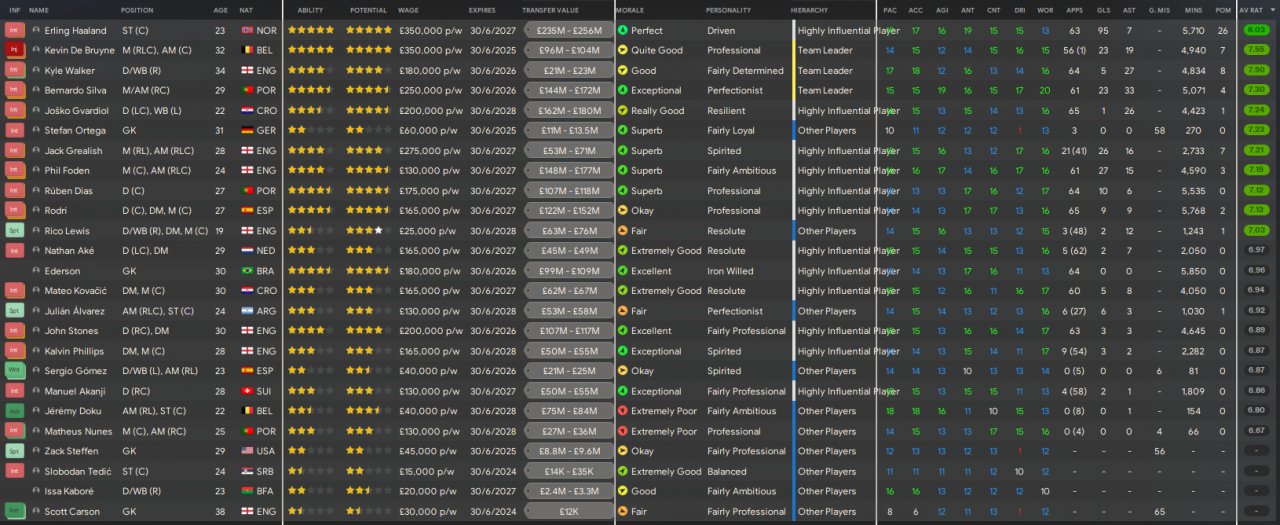Image resolution: width=1280 pixels, height=525 pixels.
Task: Sort by the PERSONALITY column header
Action: pos(728,10)
